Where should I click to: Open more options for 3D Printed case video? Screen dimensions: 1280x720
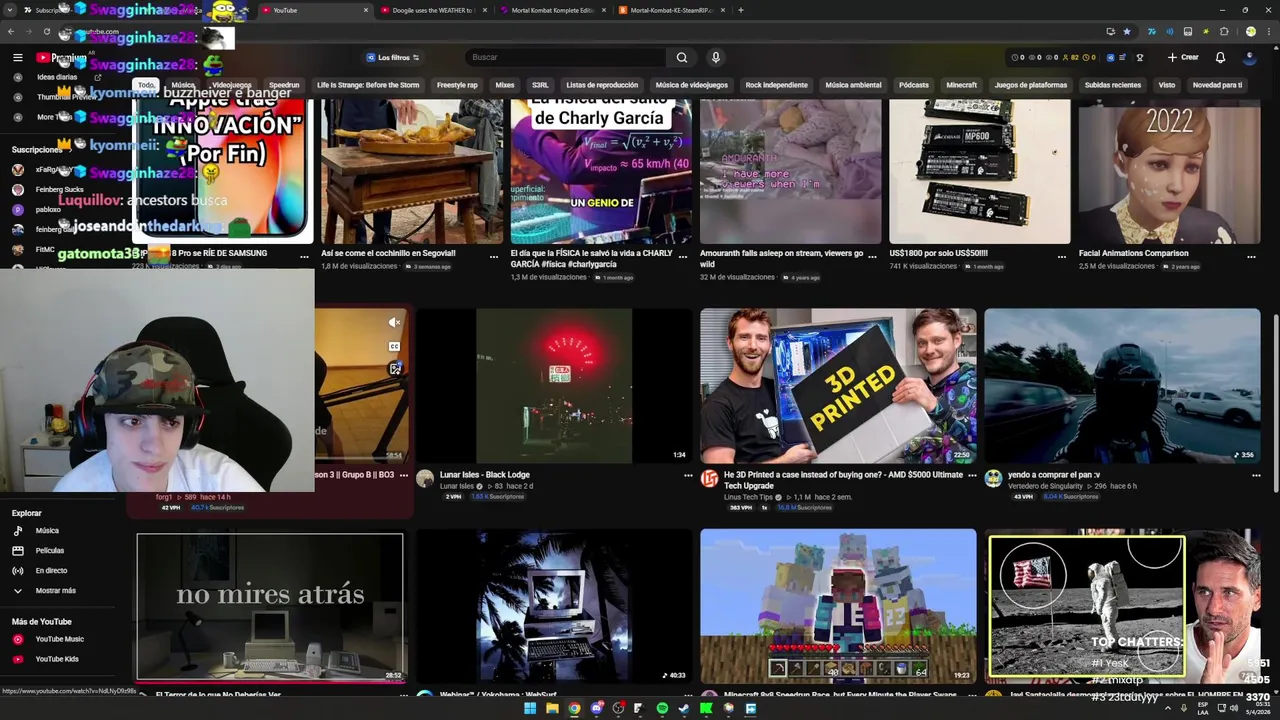972,476
